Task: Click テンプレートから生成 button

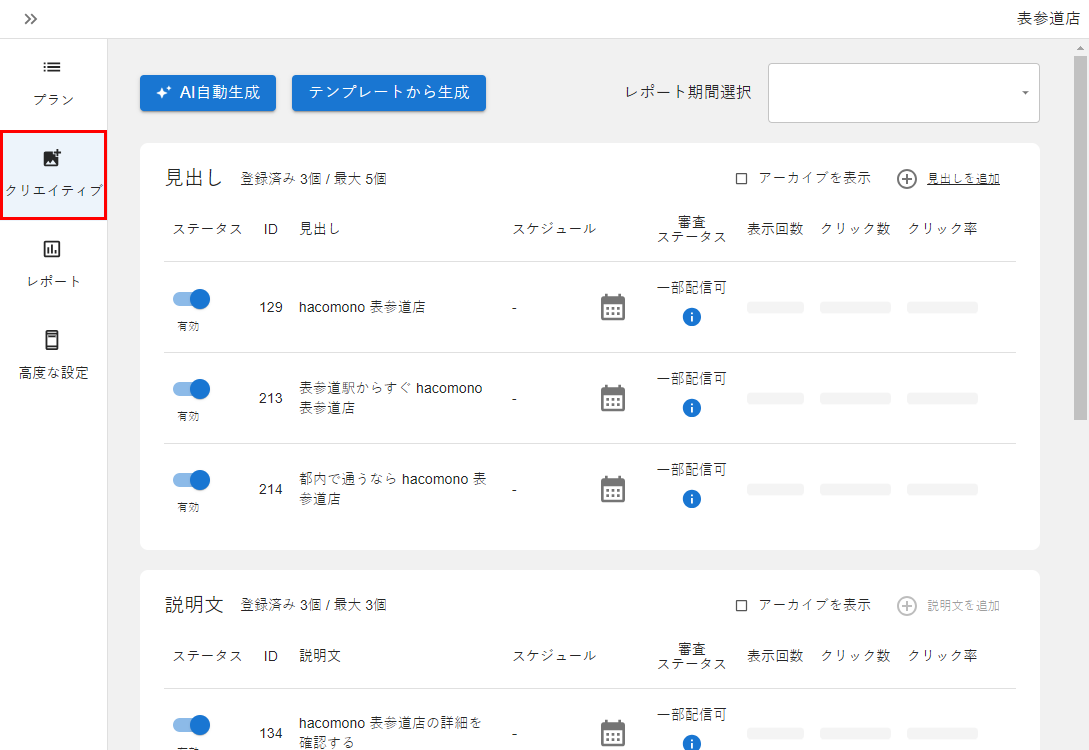Action: pos(388,93)
